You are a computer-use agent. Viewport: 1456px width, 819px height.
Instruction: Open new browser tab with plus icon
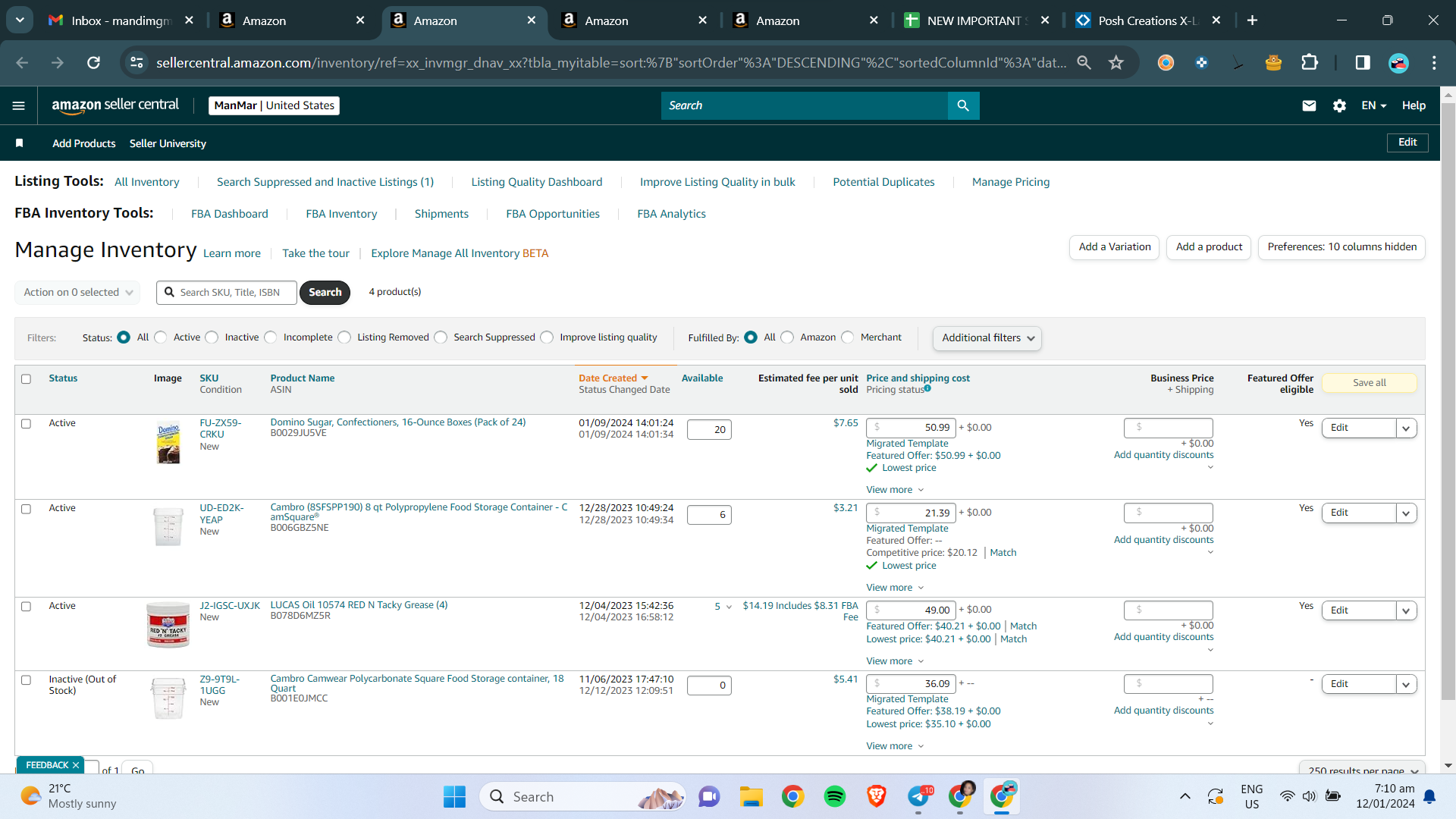tap(1252, 20)
